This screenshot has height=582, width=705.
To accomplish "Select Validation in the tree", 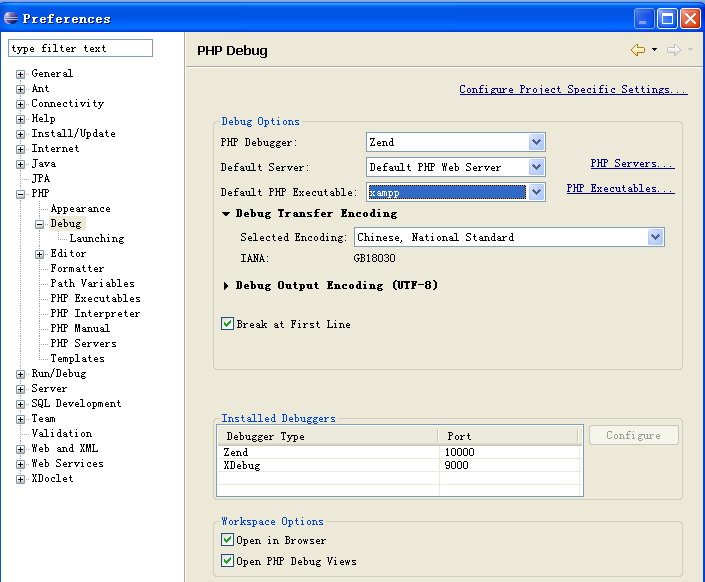I will click(x=62, y=434).
